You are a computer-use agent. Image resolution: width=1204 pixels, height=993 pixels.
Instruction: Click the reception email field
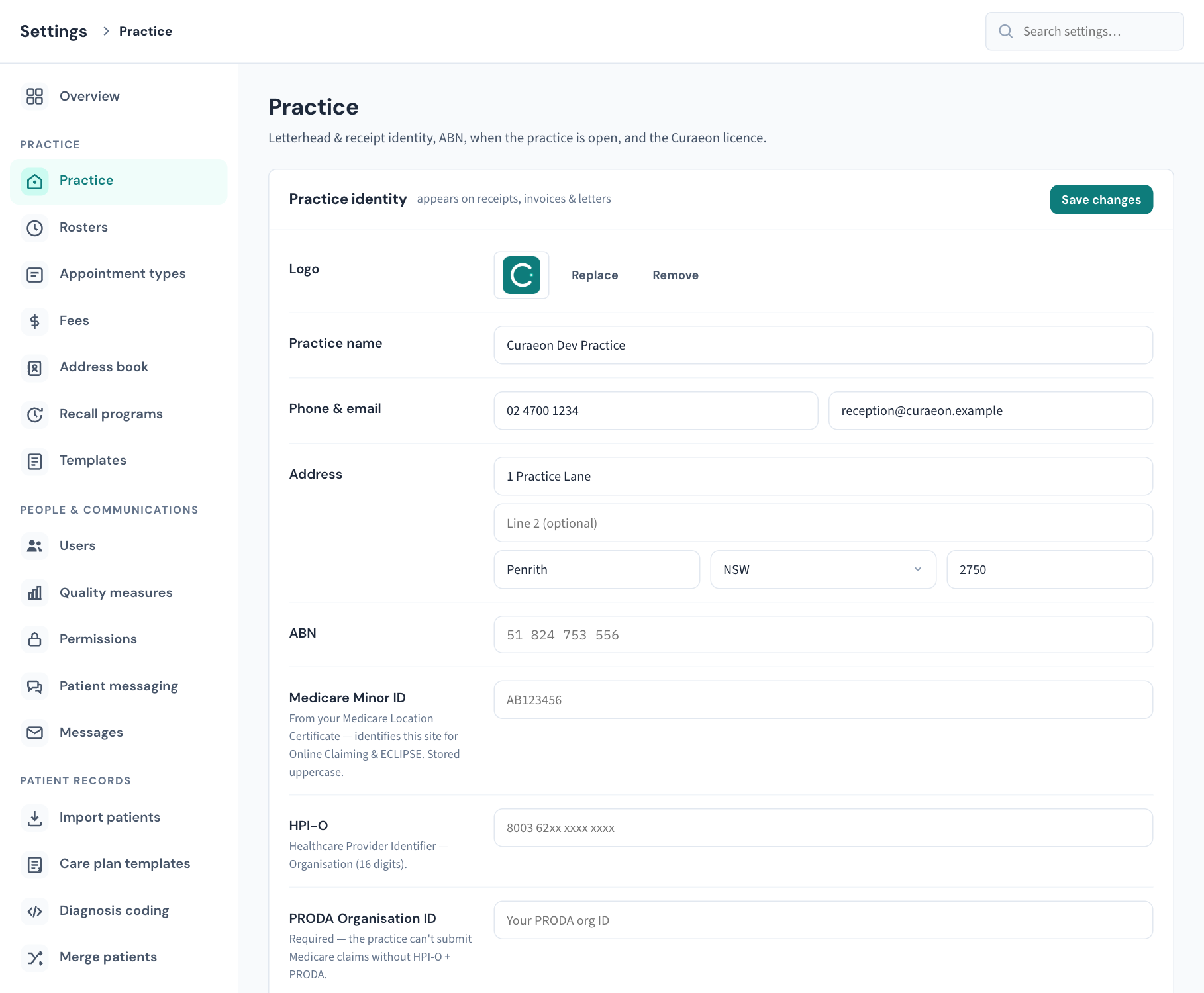[991, 410]
